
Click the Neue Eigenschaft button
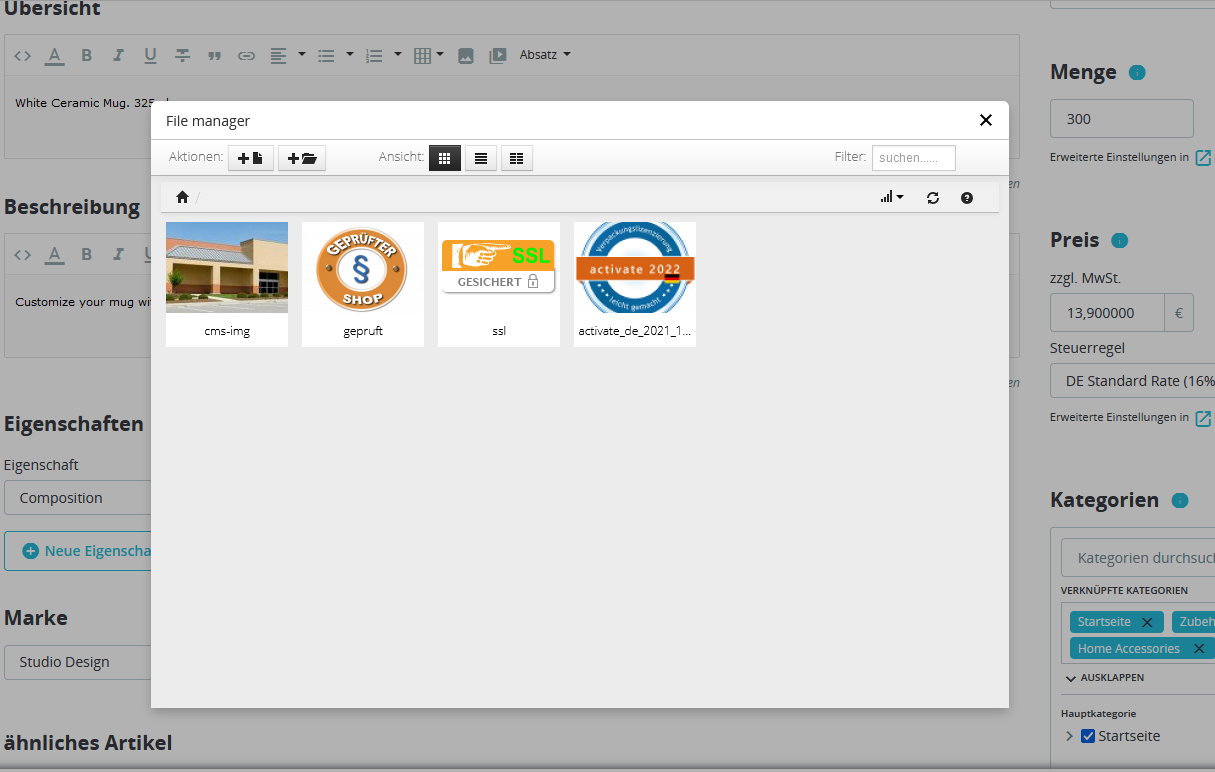(78, 551)
